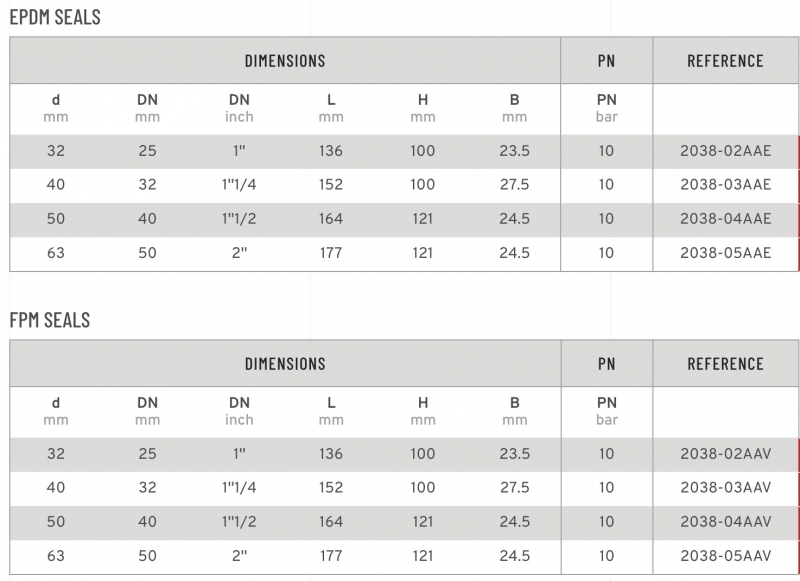Viewport: 800px width, 581px height.
Task: Click the 177 length value in EPDM table
Action: point(331,253)
